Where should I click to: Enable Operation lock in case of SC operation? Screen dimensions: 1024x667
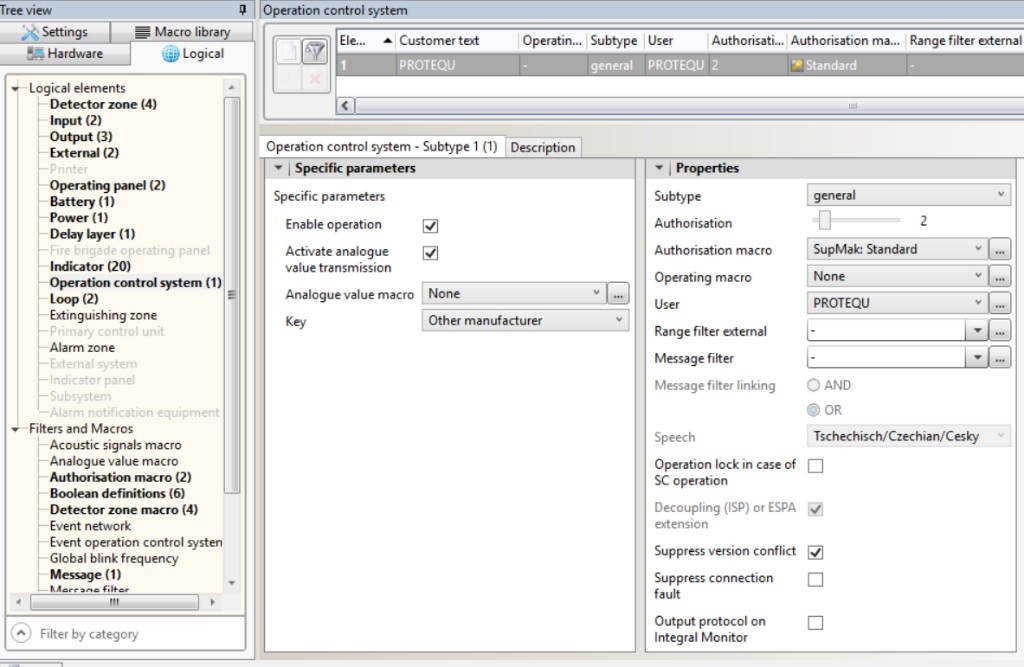click(815, 466)
